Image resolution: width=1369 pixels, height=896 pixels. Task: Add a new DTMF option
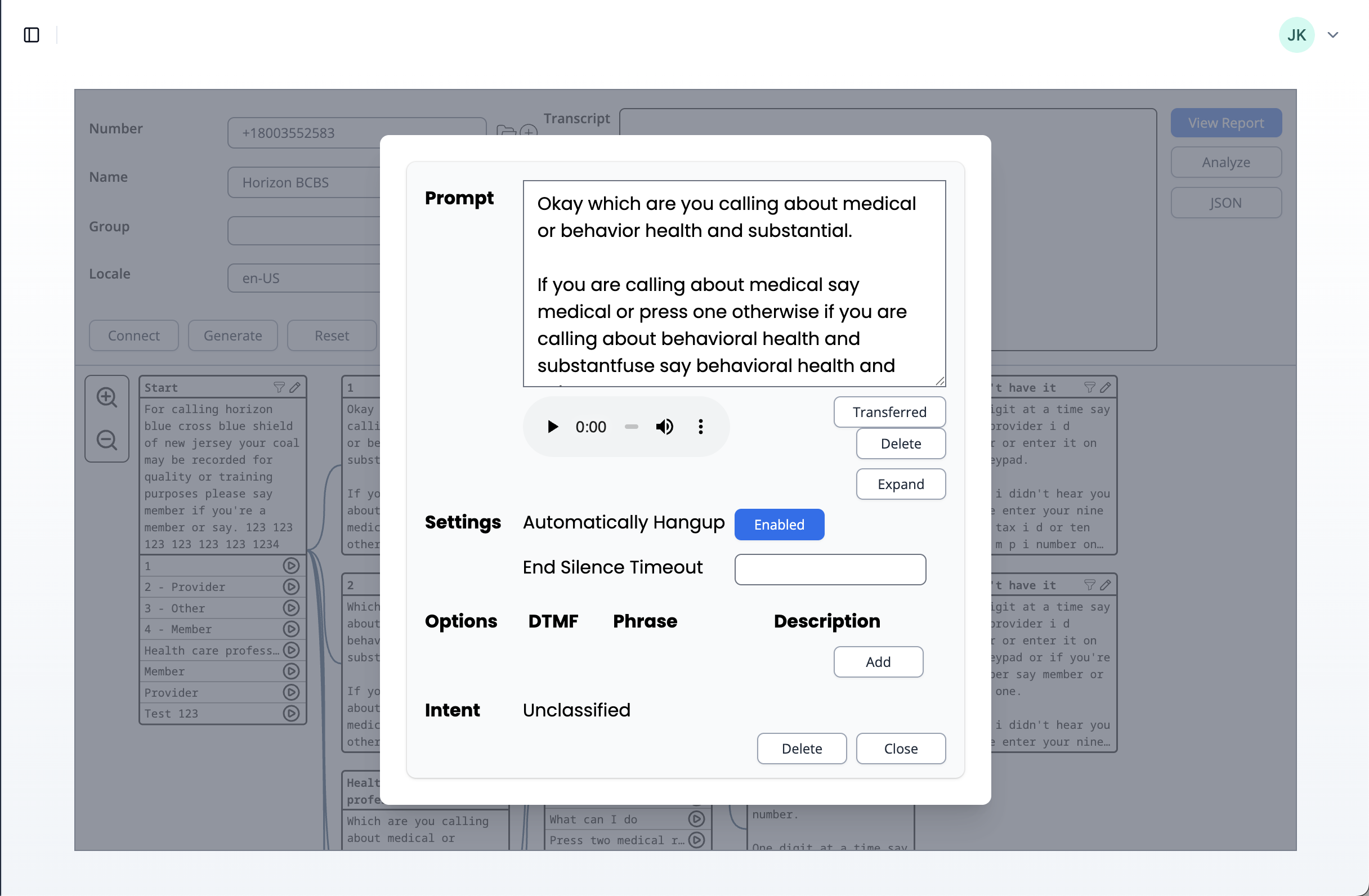(878, 661)
